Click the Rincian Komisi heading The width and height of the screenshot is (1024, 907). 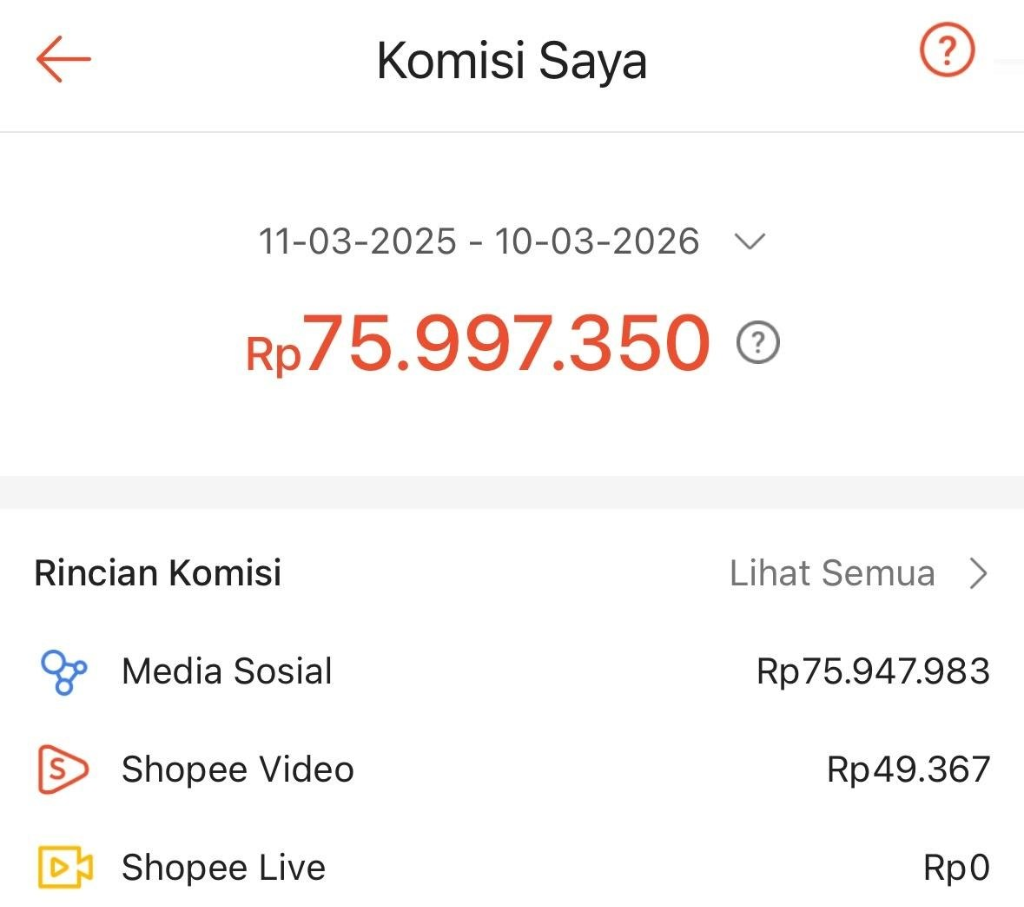pos(158,573)
